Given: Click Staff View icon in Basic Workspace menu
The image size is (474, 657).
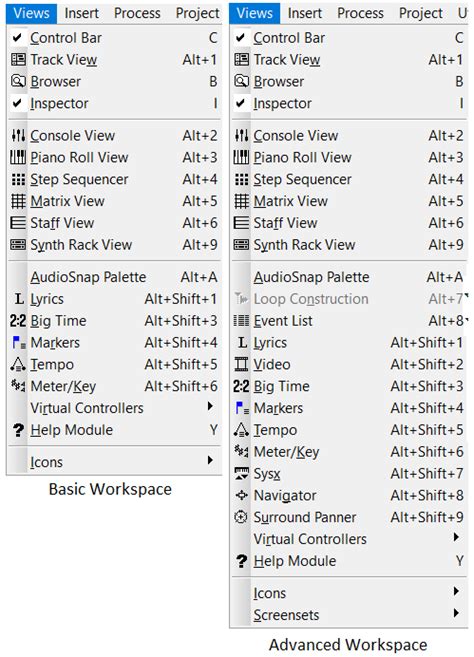Looking at the screenshot, I should pyautogui.click(x=18, y=223).
